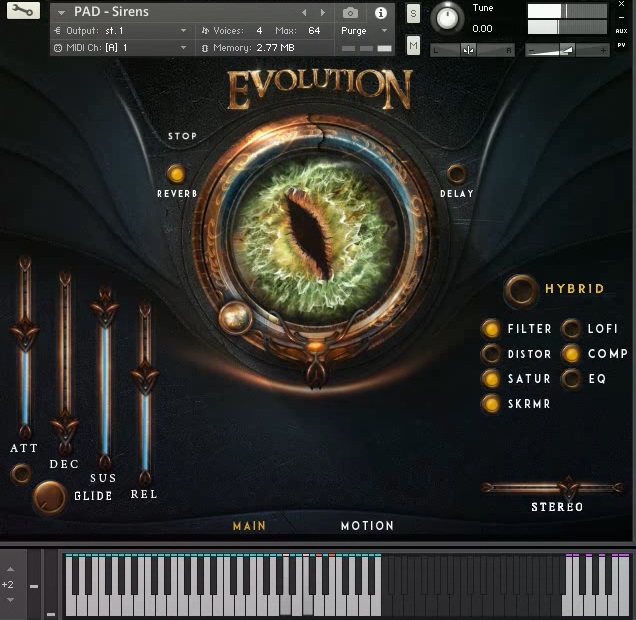
Task: Toggle the FILTER effect
Action: click(491, 329)
